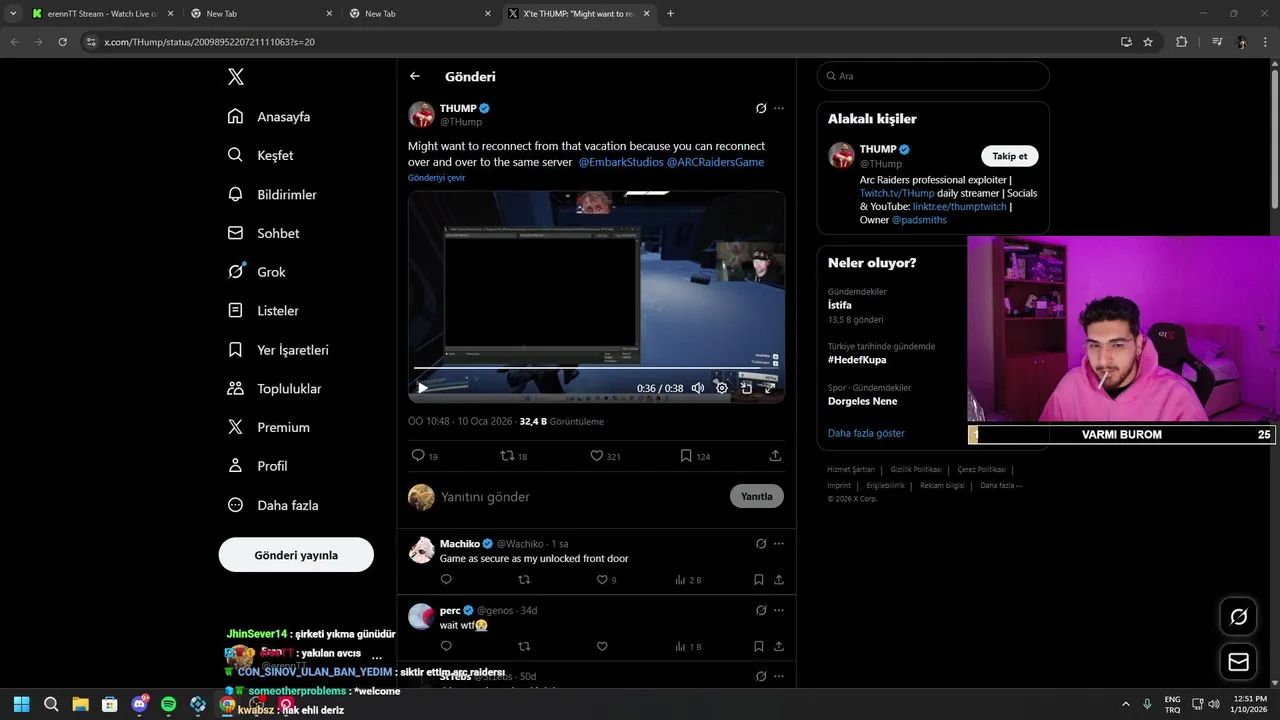Screen dimensions: 1280x720
Task: Bookmark this page with the star icon
Action: click(x=1148, y=42)
